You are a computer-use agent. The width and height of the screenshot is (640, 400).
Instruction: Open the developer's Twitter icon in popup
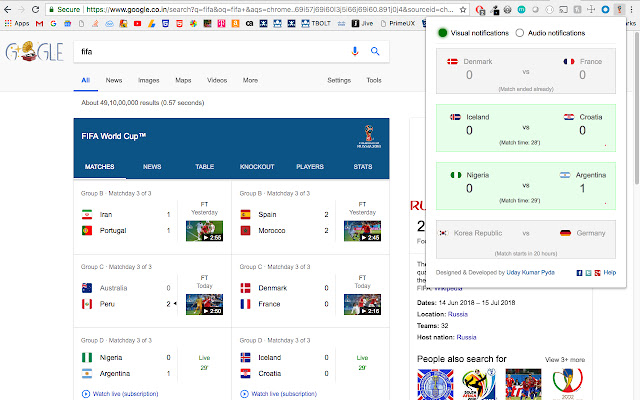click(588, 273)
